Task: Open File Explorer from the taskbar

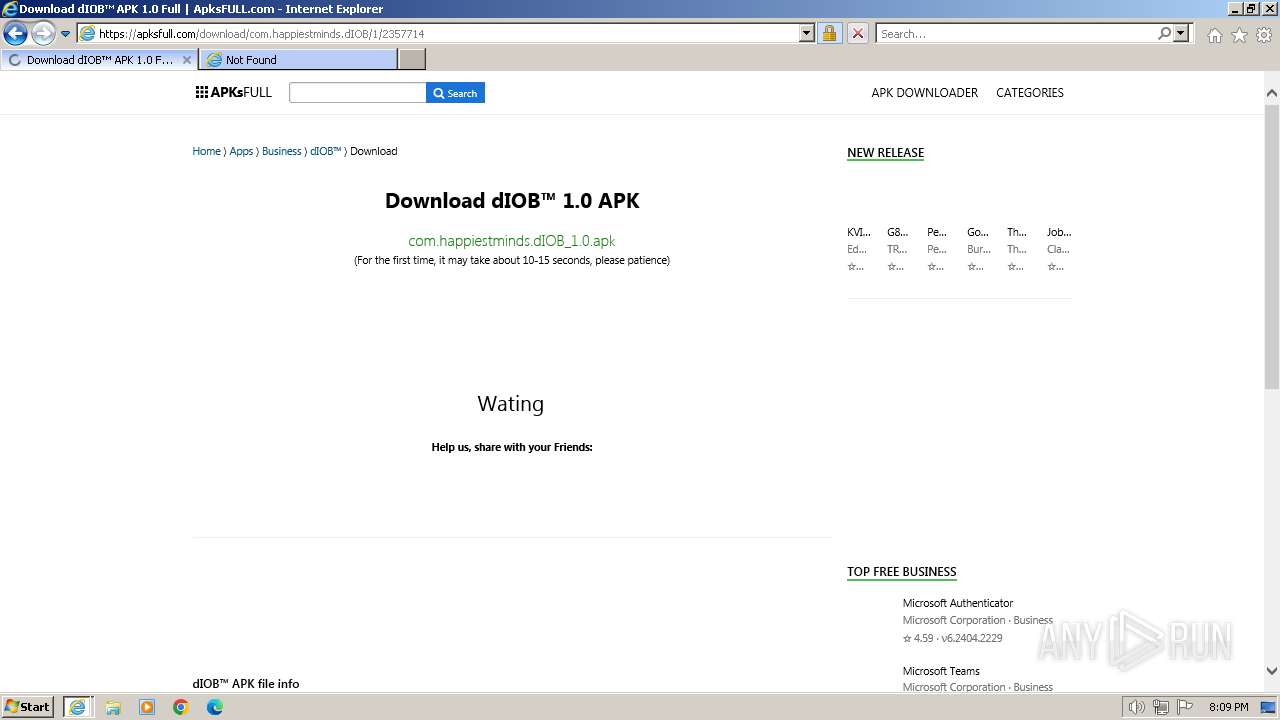Action: pos(113,707)
